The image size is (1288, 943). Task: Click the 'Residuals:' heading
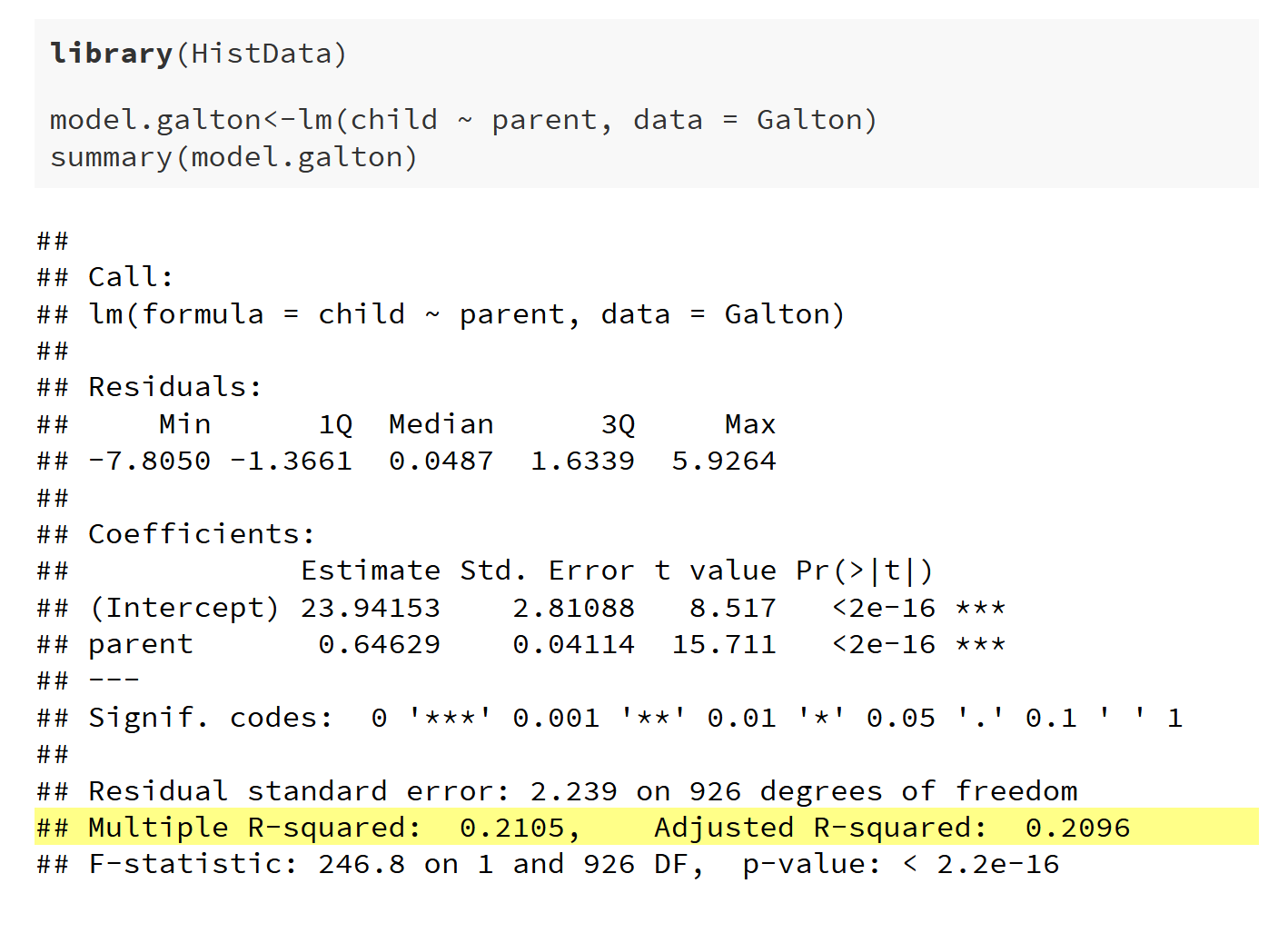pos(174,387)
